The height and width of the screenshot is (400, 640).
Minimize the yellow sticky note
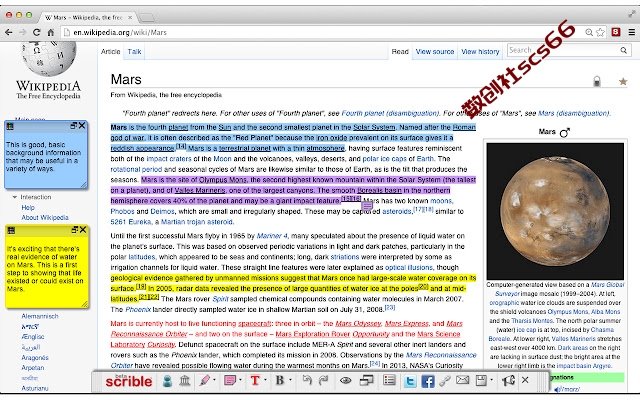[74, 230]
